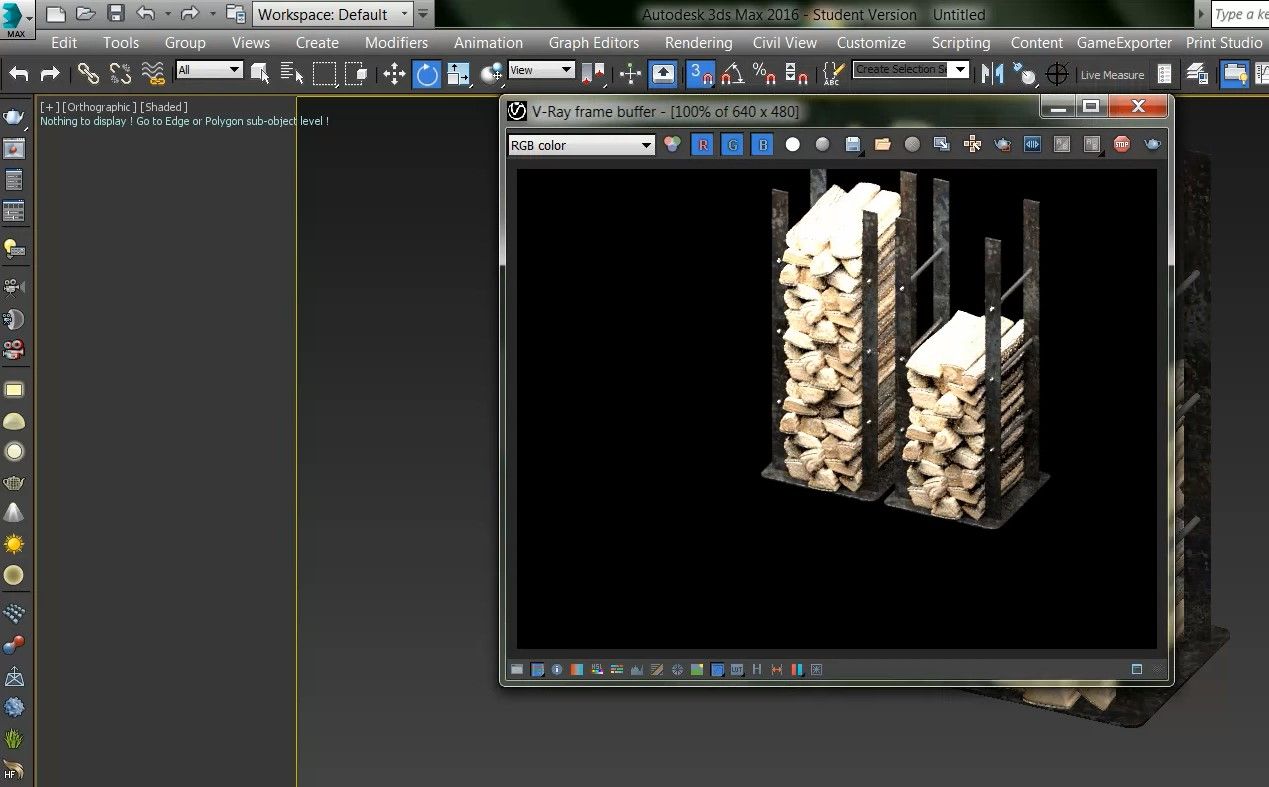Open the Select by Name list icon
Screen dimensions: 1269x787
click(x=291, y=74)
